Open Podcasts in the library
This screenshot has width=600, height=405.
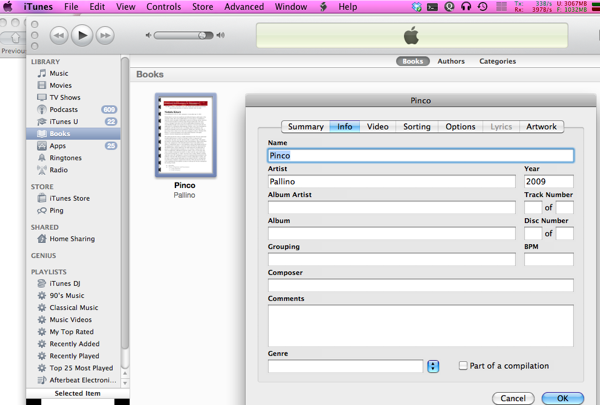coord(63,109)
